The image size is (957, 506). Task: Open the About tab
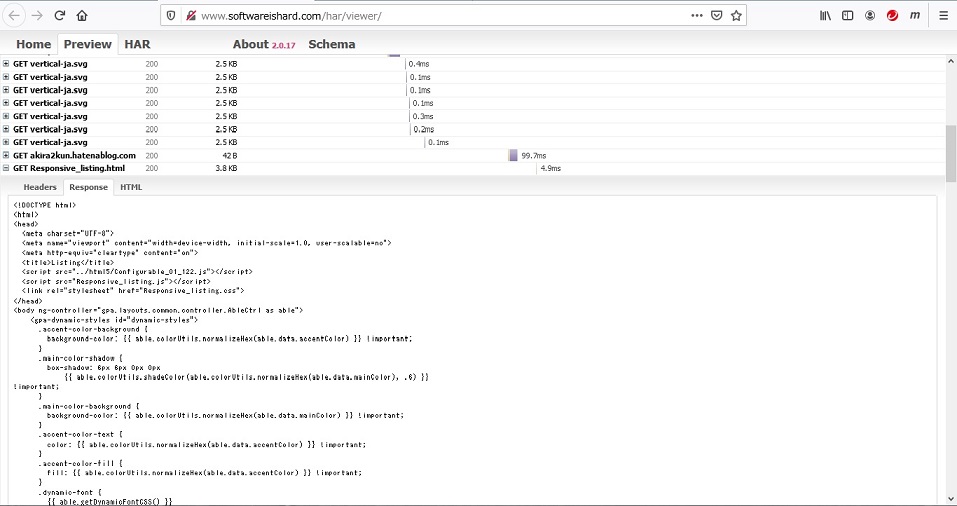250,44
